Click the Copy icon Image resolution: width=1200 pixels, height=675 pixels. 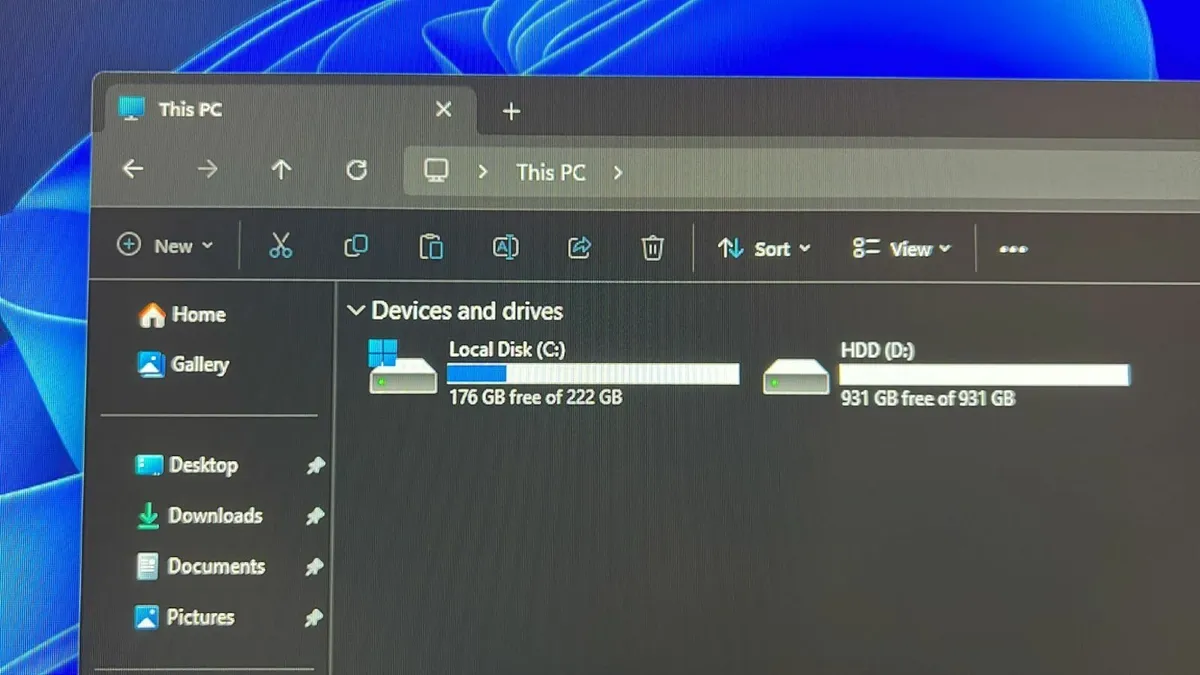[x=357, y=246]
